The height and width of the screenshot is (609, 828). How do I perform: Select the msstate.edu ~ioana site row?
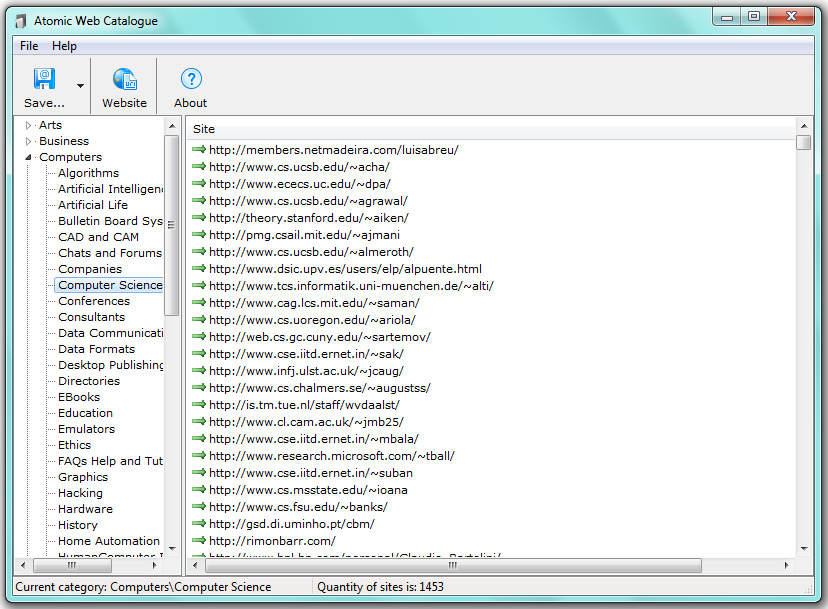click(308, 490)
